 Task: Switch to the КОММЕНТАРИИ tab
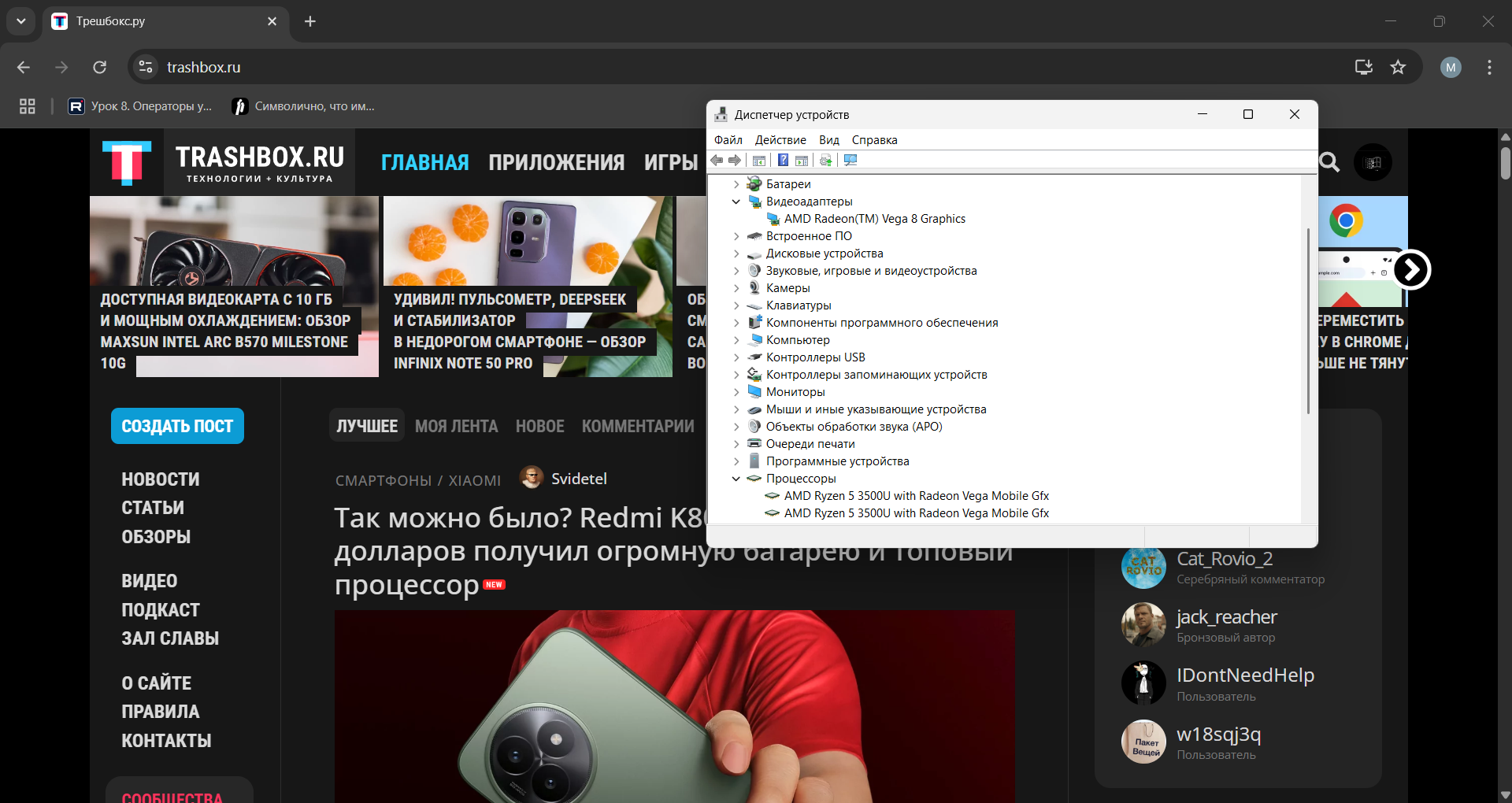tap(639, 426)
